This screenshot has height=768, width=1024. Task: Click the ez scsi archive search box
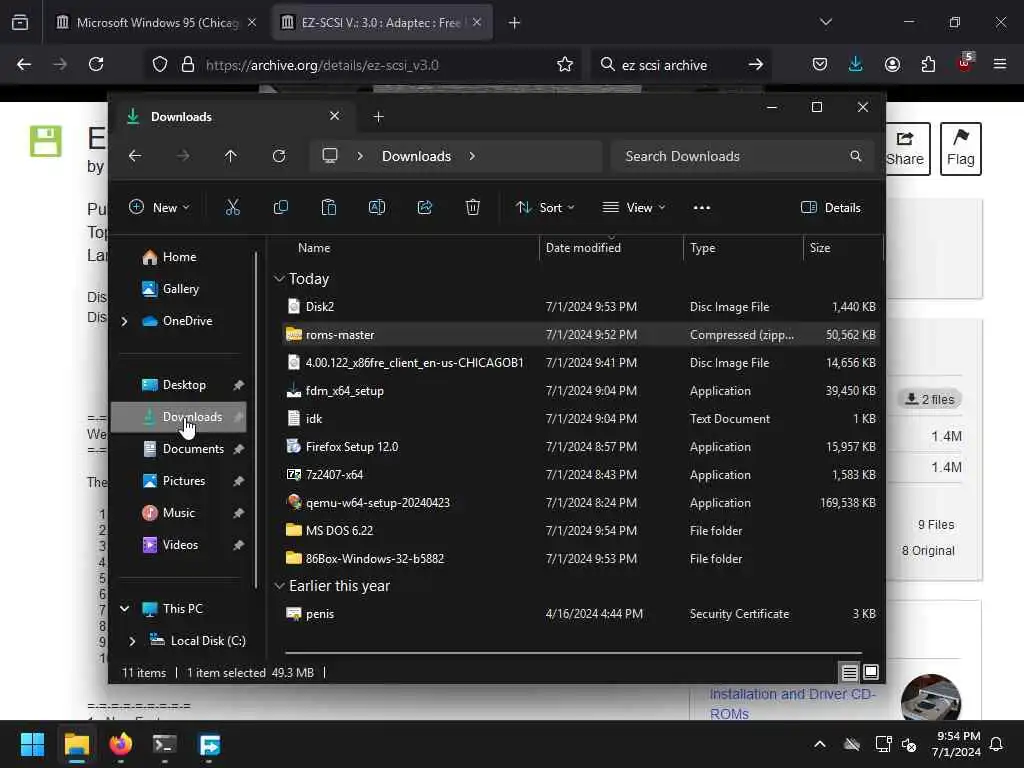[x=679, y=65]
